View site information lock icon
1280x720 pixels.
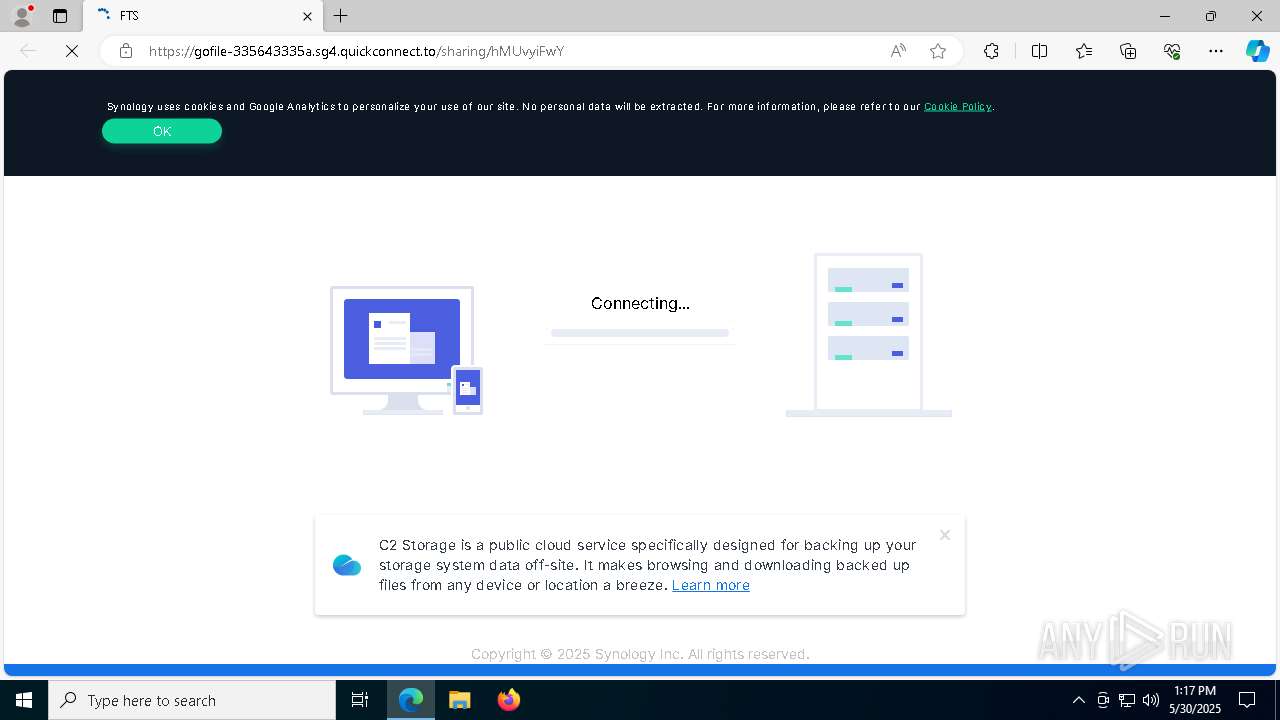coord(126,51)
